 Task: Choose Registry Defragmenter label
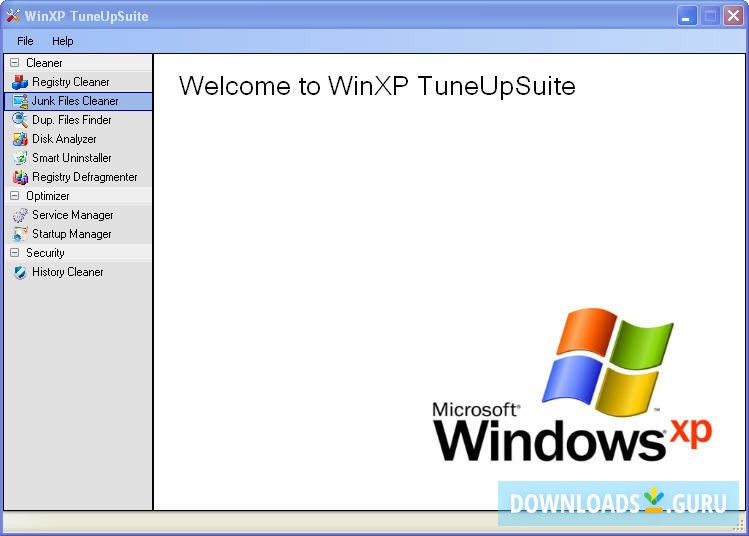(x=85, y=177)
